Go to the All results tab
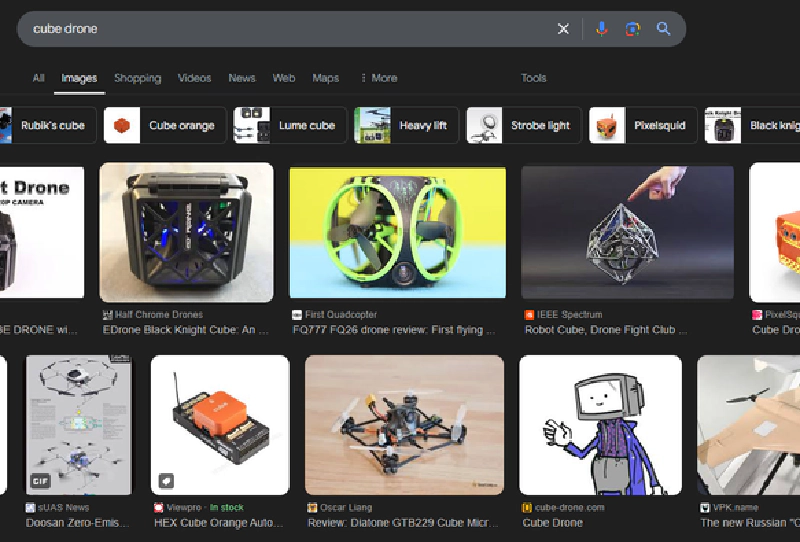This screenshot has width=800, height=542. click(x=38, y=78)
